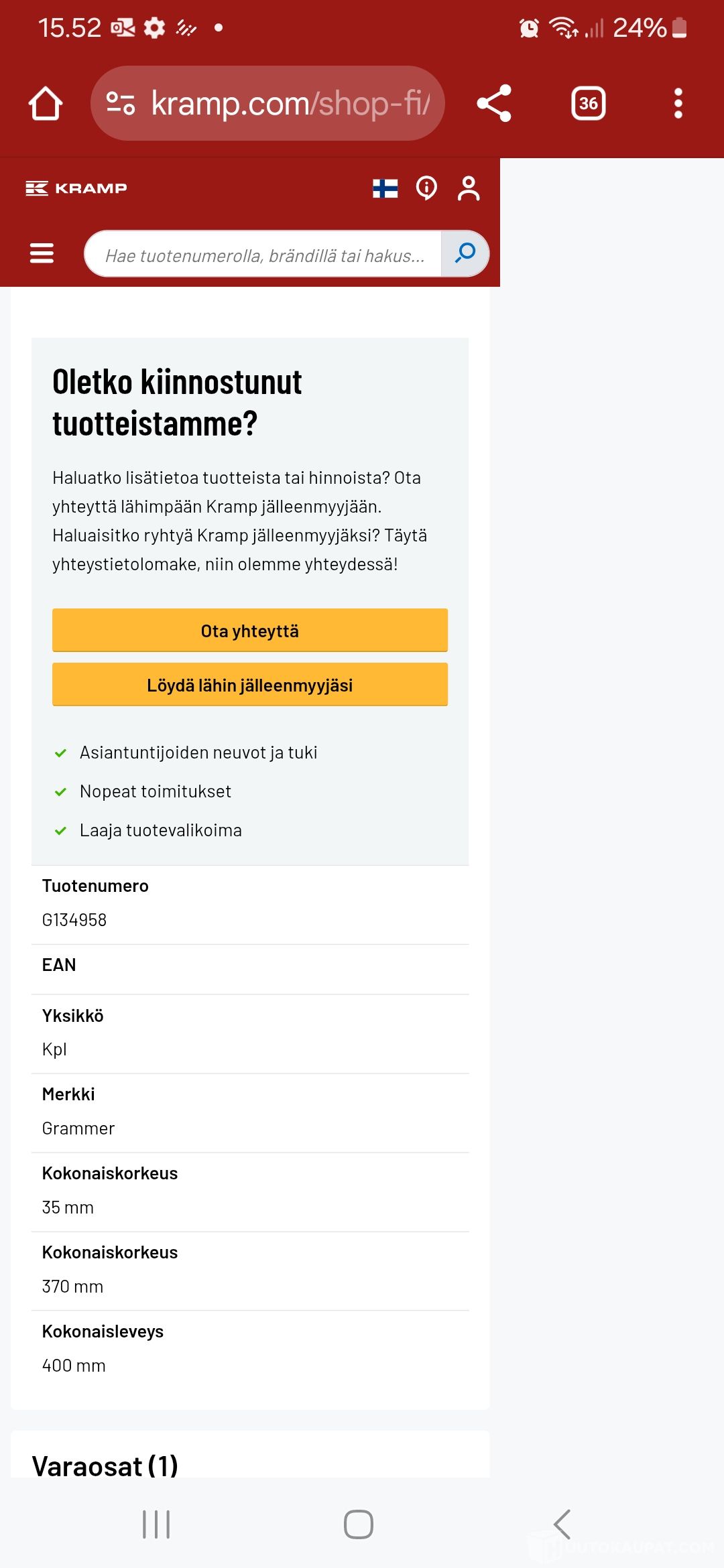Tap the Android home navigation button
Viewport: 724px width, 1568px height.
point(359,1524)
